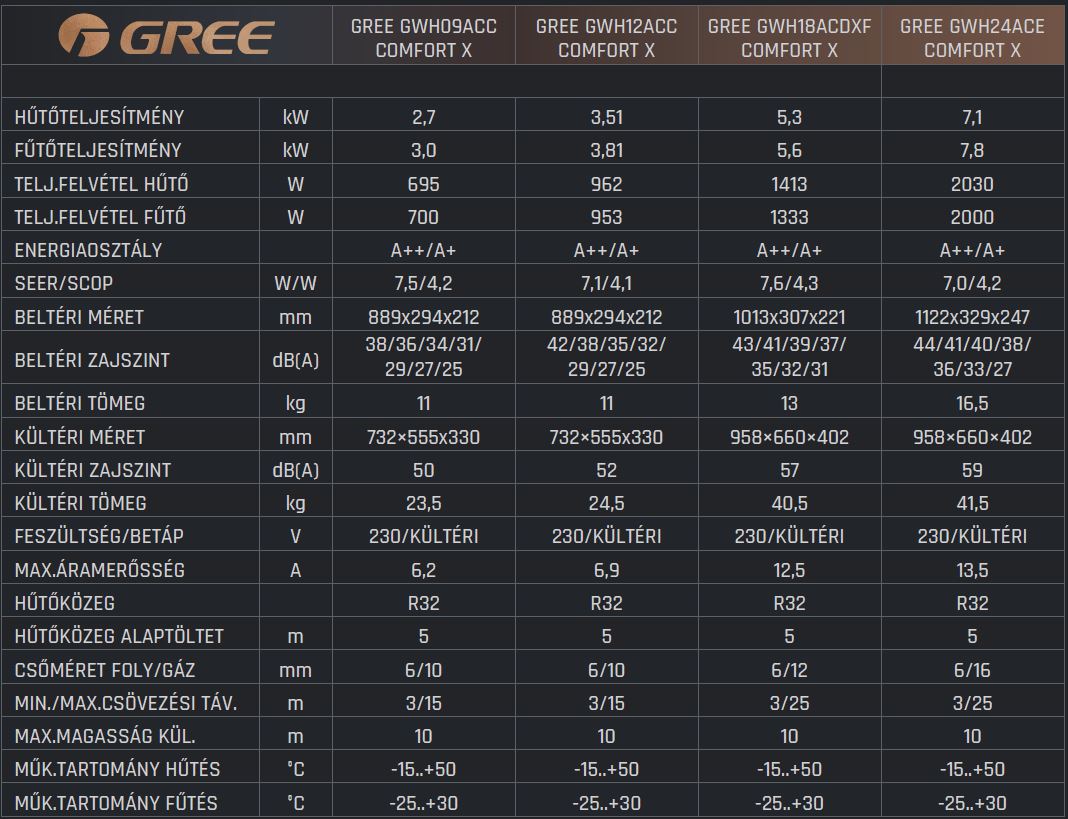Click the KÜLTÉRI TÖMEG row label
Viewport: 1068px width, 819px height.
80,503
